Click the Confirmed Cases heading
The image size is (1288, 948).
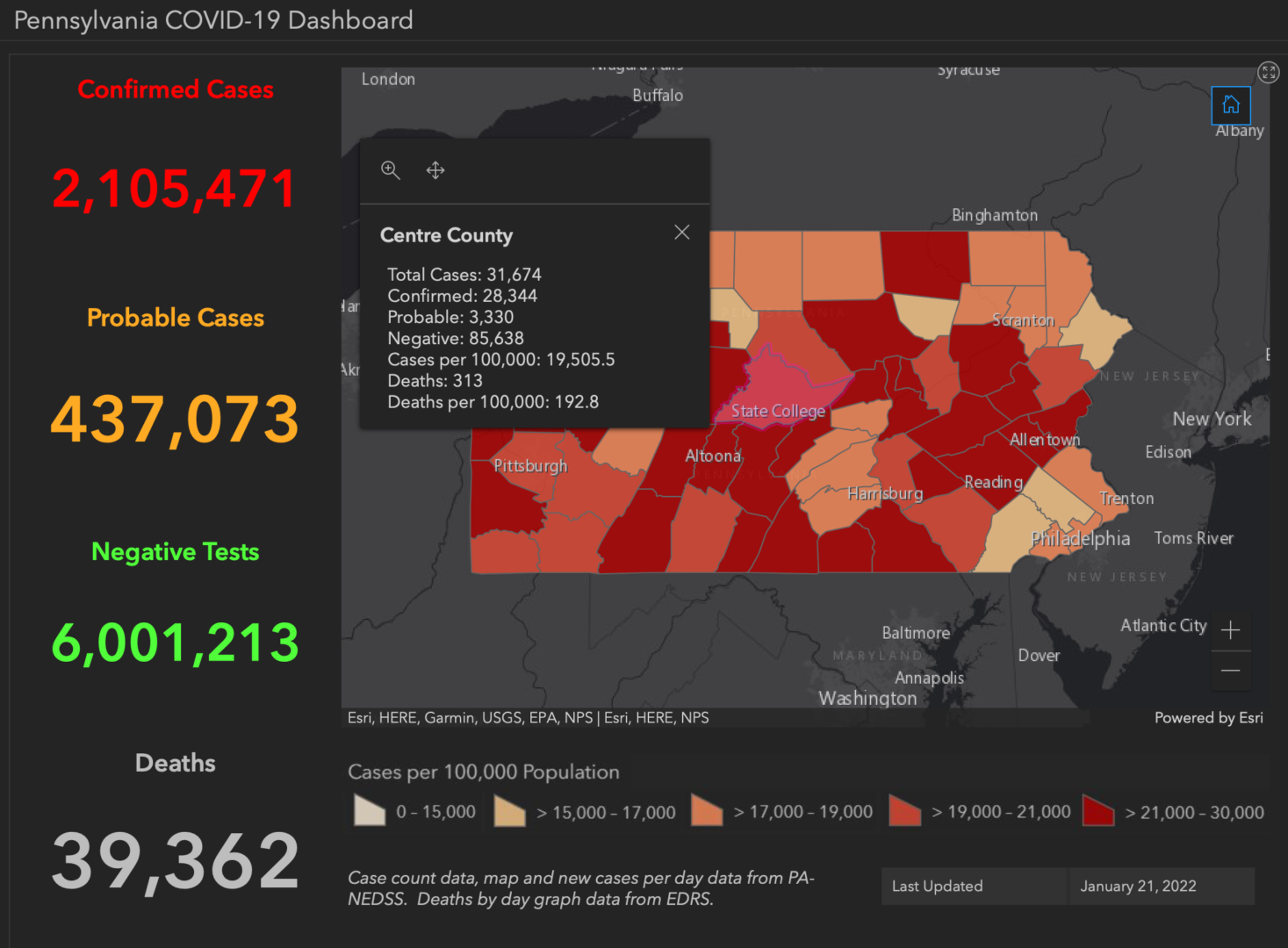pyautogui.click(x=176, y=89)
